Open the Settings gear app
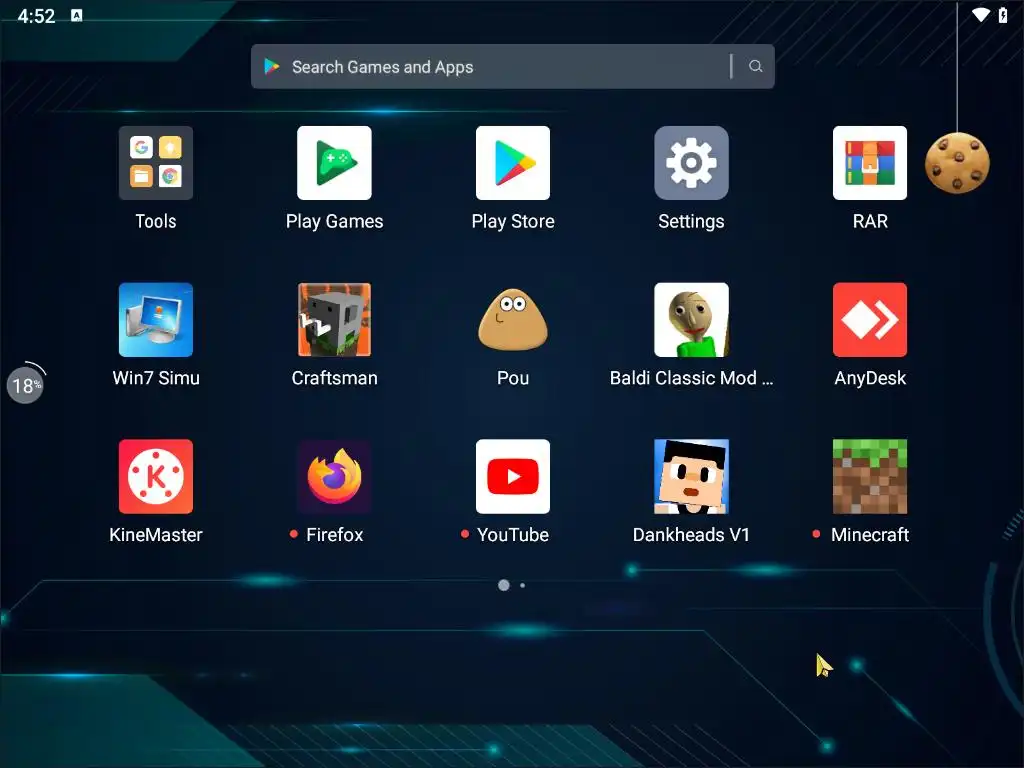Screen dimensions: 1024x768 [x=691, y=163]
